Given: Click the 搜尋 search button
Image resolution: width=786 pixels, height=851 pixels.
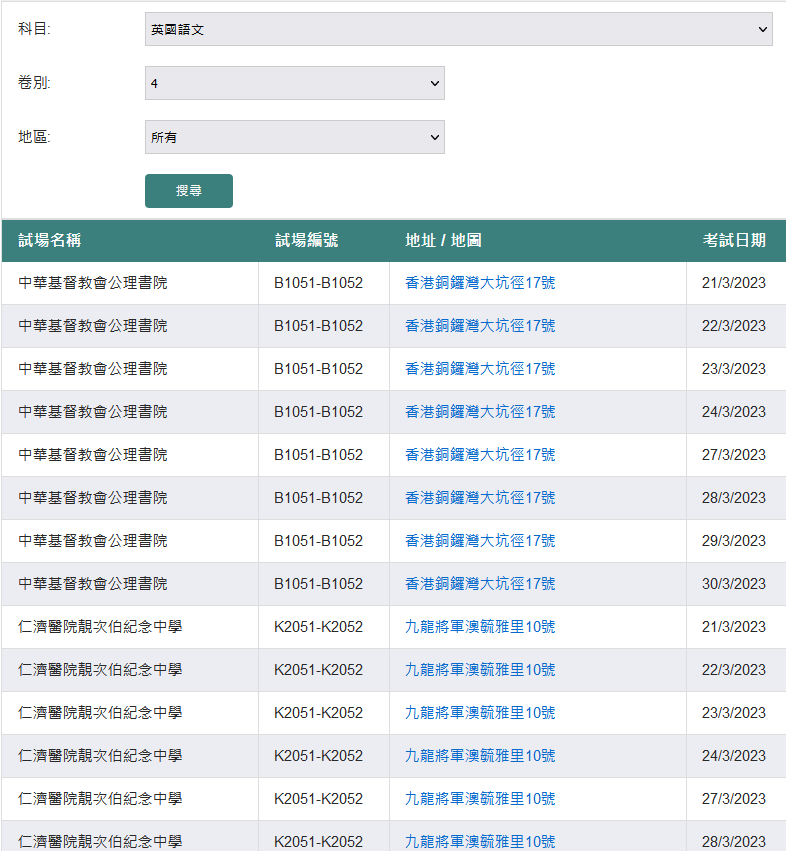Looking at the screenshot, I should [189, 191].
